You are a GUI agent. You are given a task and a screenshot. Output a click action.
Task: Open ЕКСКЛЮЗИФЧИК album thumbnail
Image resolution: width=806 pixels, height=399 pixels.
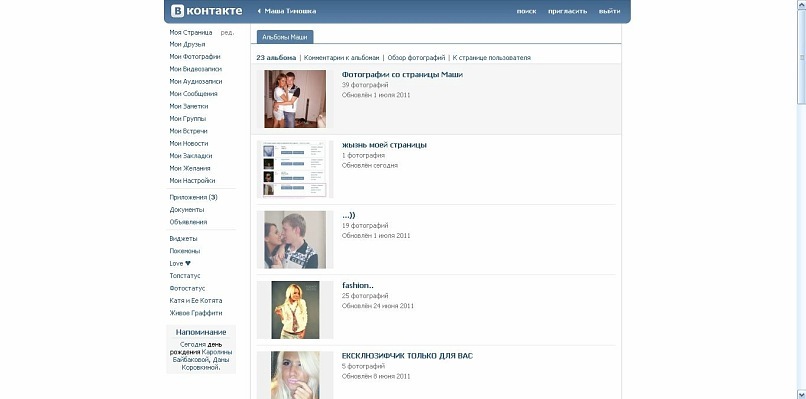click(295, 375)
